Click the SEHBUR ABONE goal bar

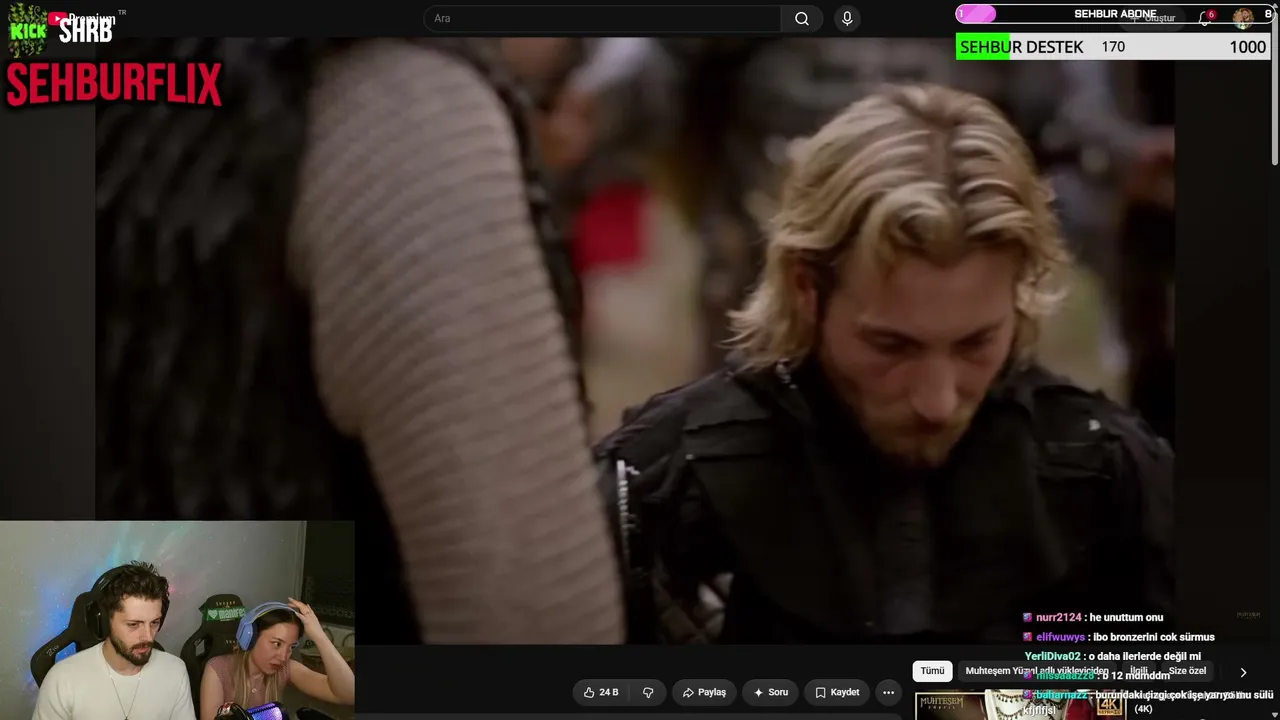click(x=1113, y=14)
